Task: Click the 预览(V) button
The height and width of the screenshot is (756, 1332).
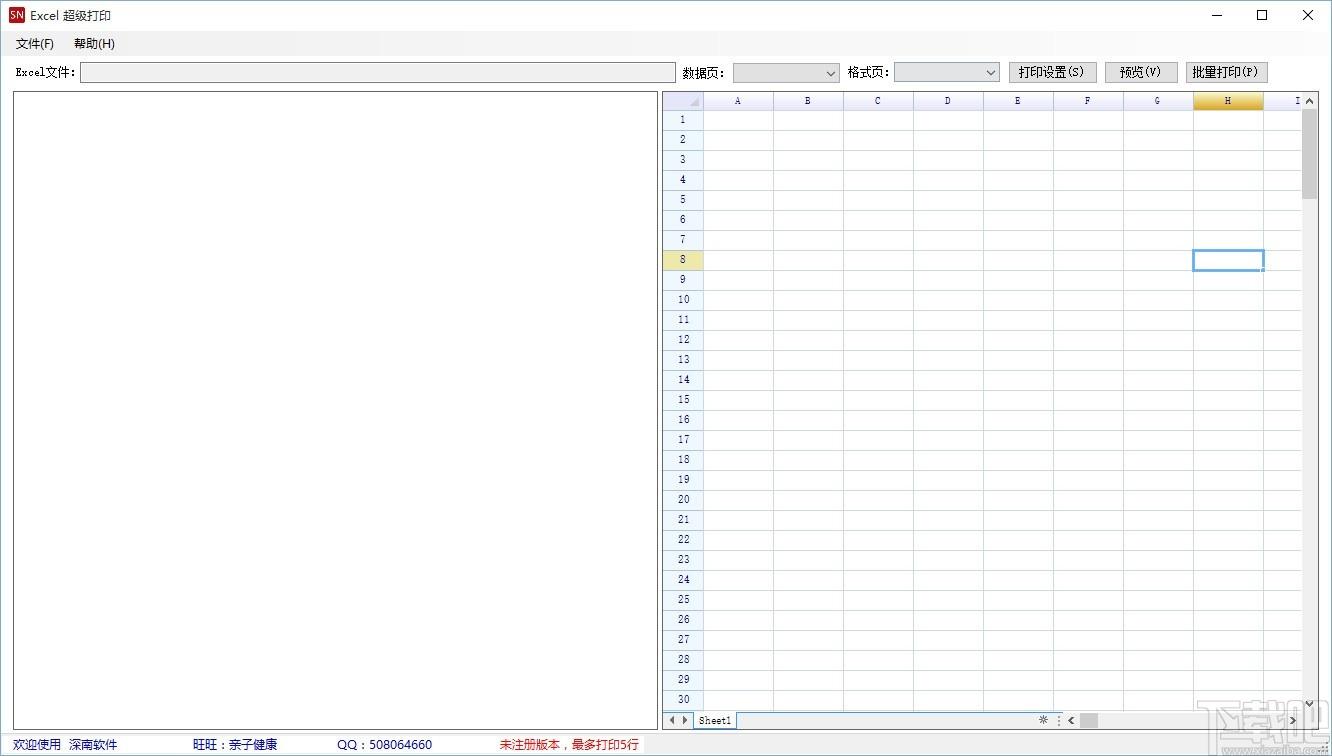Action: pyautogui.click(x=1141, y=72)
